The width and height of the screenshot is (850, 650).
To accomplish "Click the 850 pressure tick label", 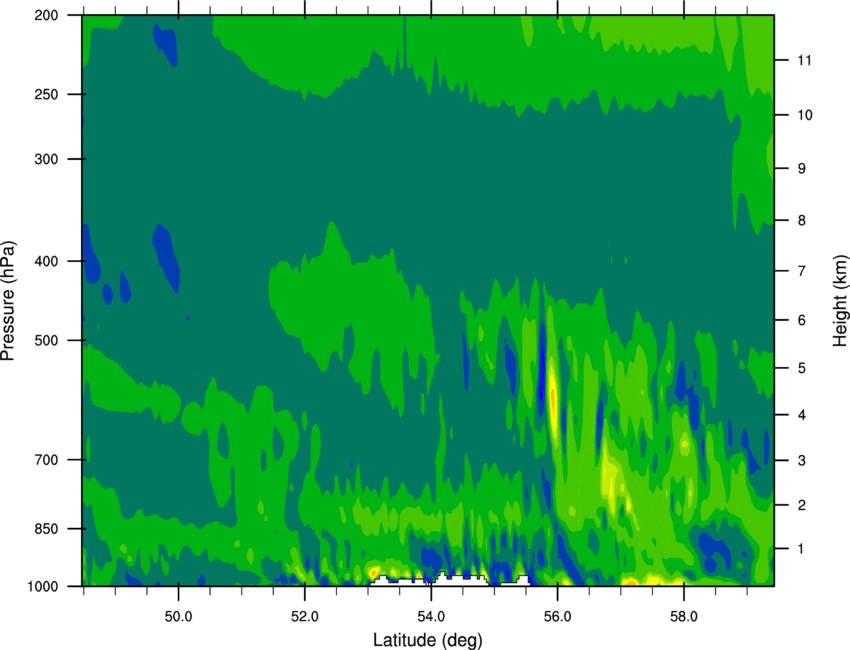I will 46,529.
